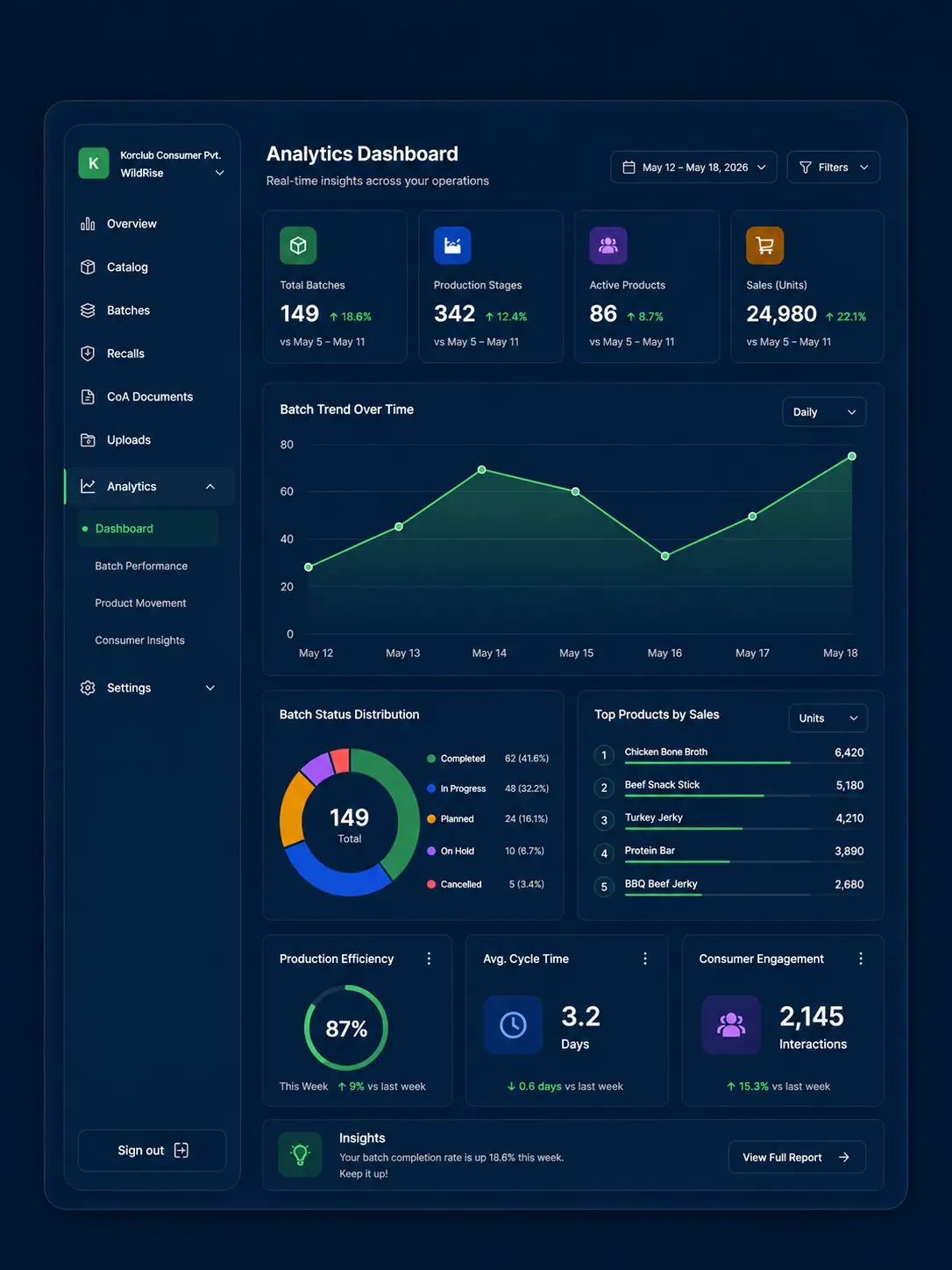Click the May 18 data point on chart

tap(852, 456)
